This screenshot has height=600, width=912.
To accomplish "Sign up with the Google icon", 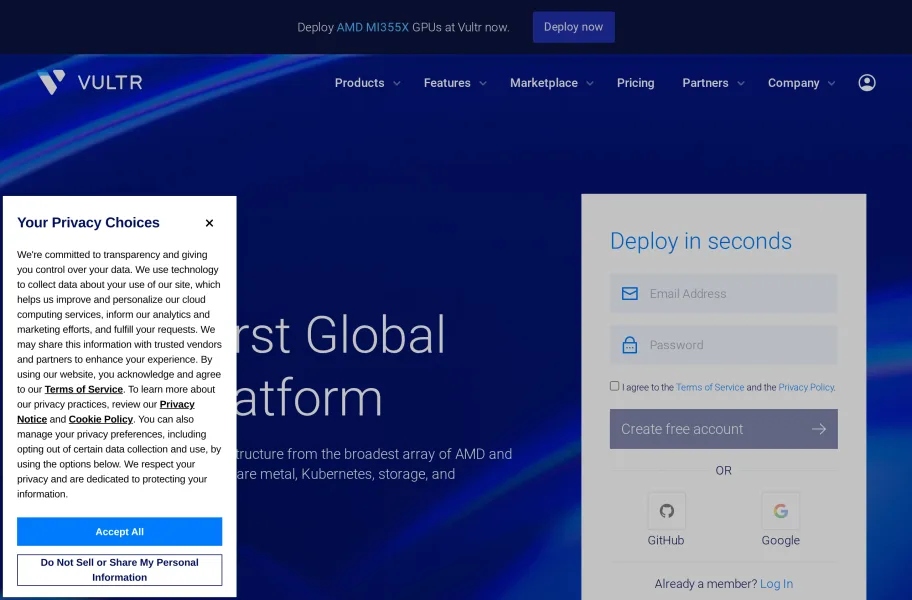I will [x=781, y=510].
